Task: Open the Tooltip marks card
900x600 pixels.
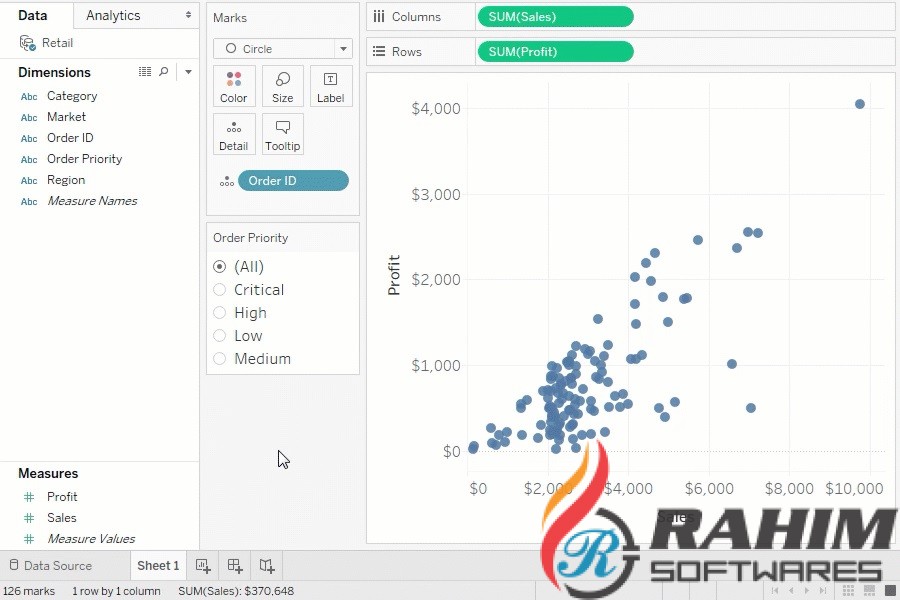Action: 282,134
